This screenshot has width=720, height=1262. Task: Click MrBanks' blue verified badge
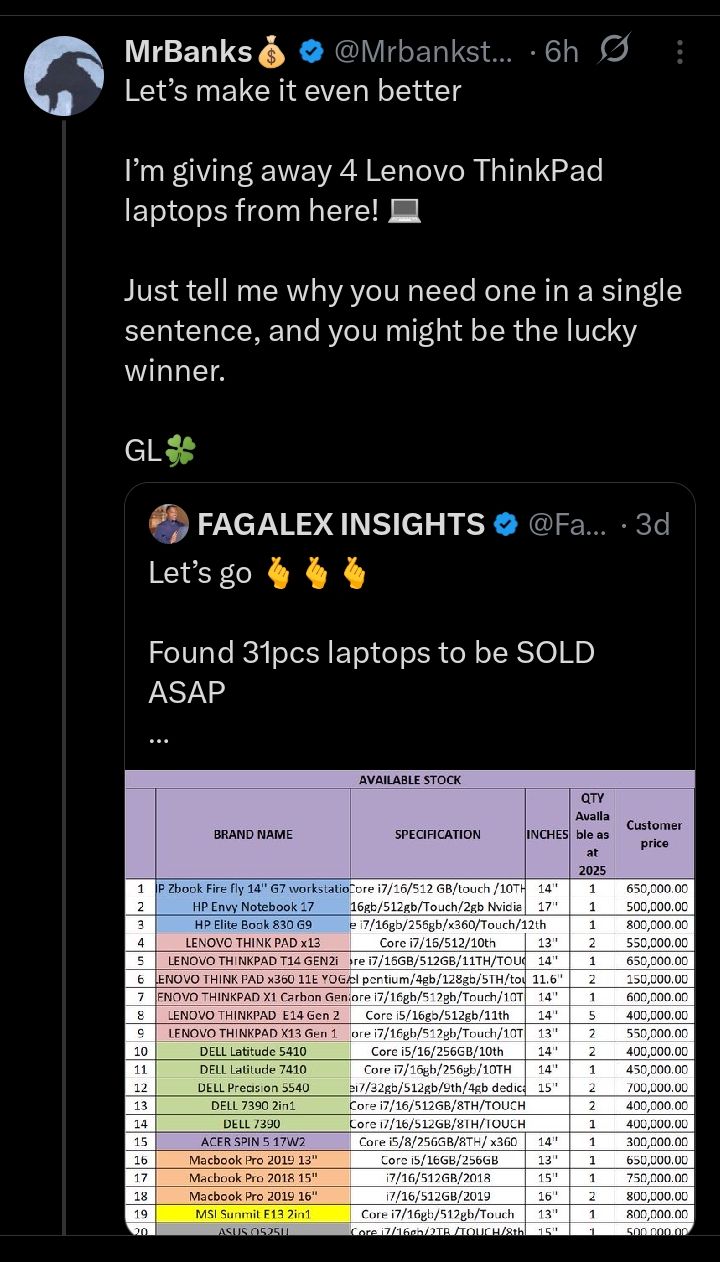pyautogui.click(x=311, y=51)
